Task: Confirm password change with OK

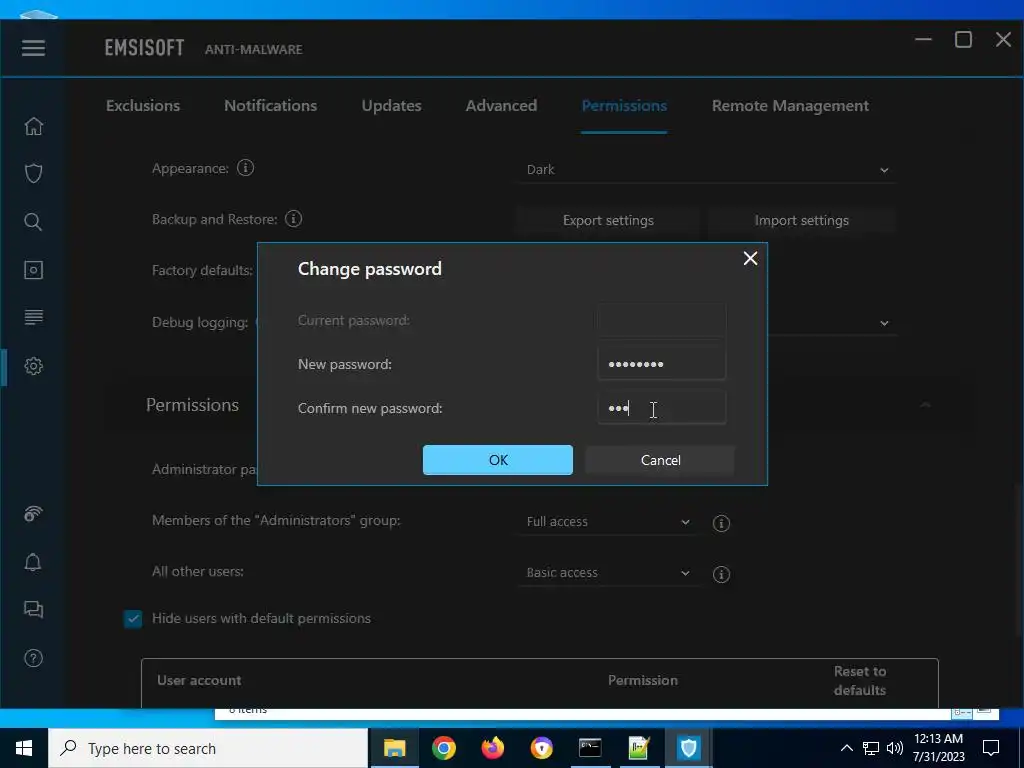Action: pyautogui.click(x=498, y=460)
